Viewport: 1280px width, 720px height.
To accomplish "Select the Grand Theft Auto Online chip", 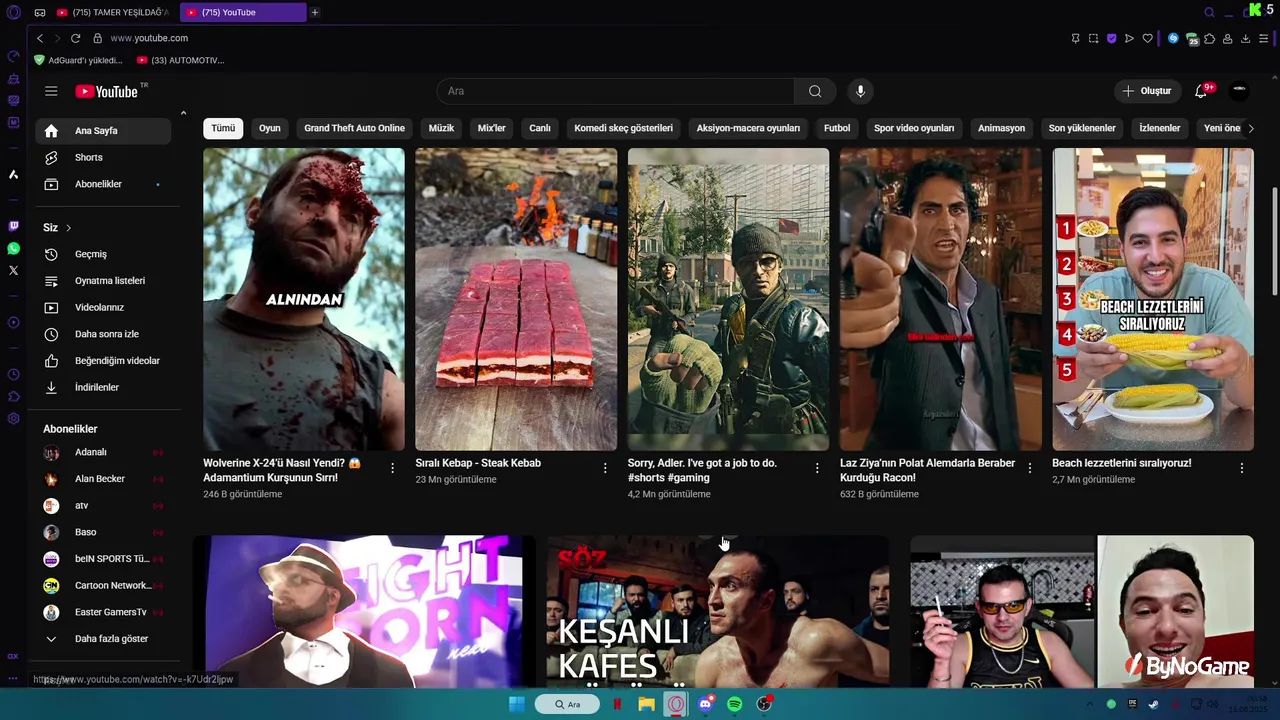I will click(354, 128).
